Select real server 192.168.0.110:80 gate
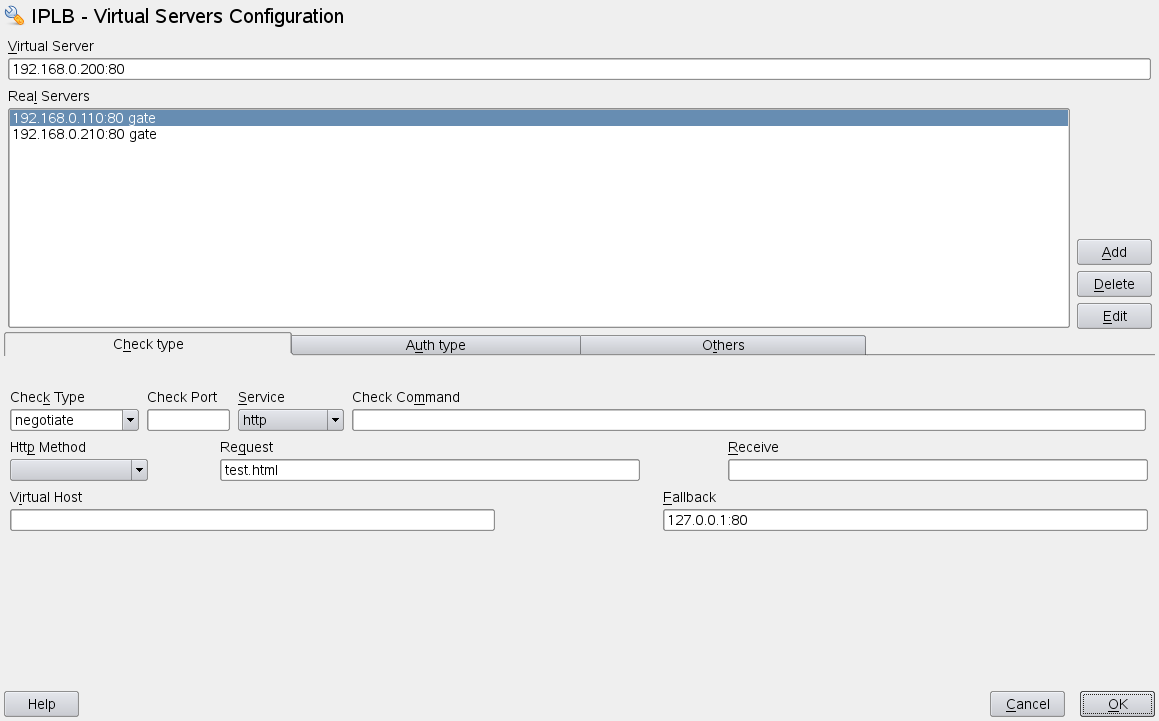Screen dimensions: 1159x721 pos(84,118)
